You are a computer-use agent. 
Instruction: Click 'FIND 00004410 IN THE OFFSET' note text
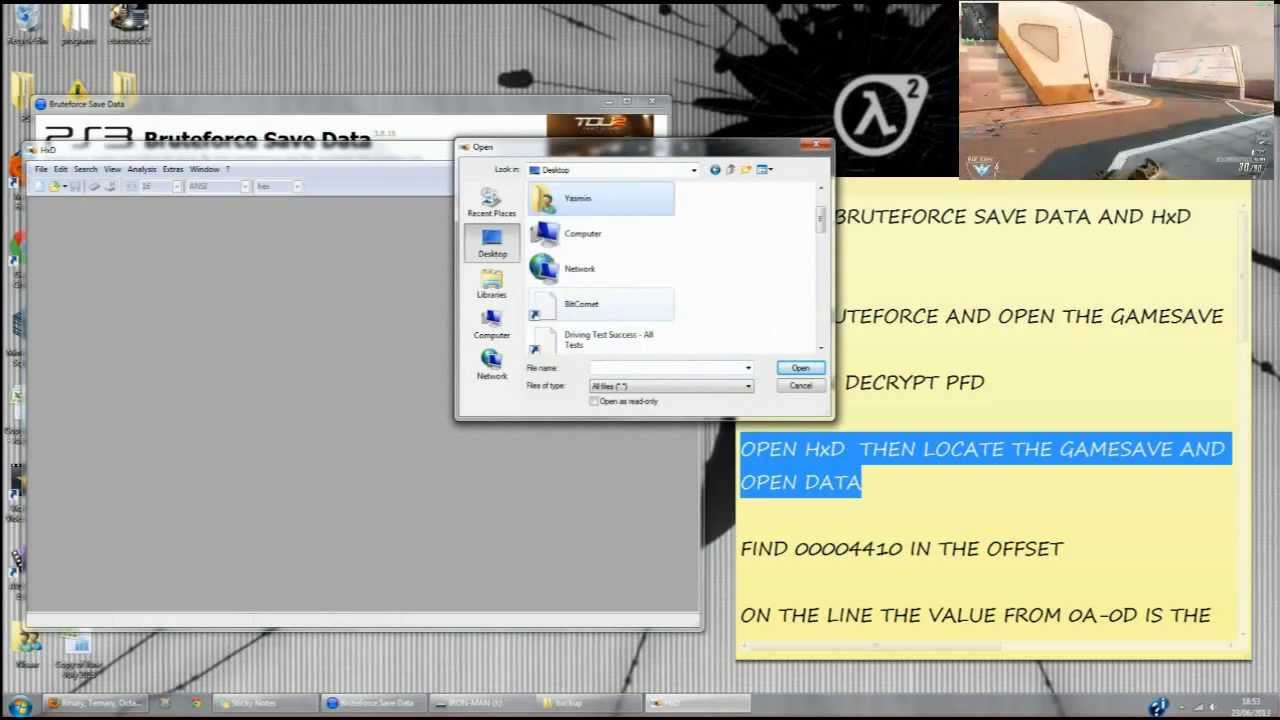click(x=901, y=549)
